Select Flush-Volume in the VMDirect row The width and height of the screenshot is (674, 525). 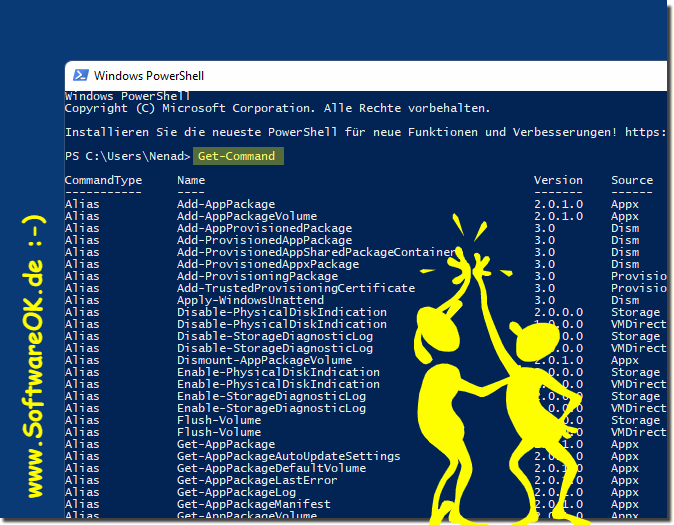tap(219, 433)
